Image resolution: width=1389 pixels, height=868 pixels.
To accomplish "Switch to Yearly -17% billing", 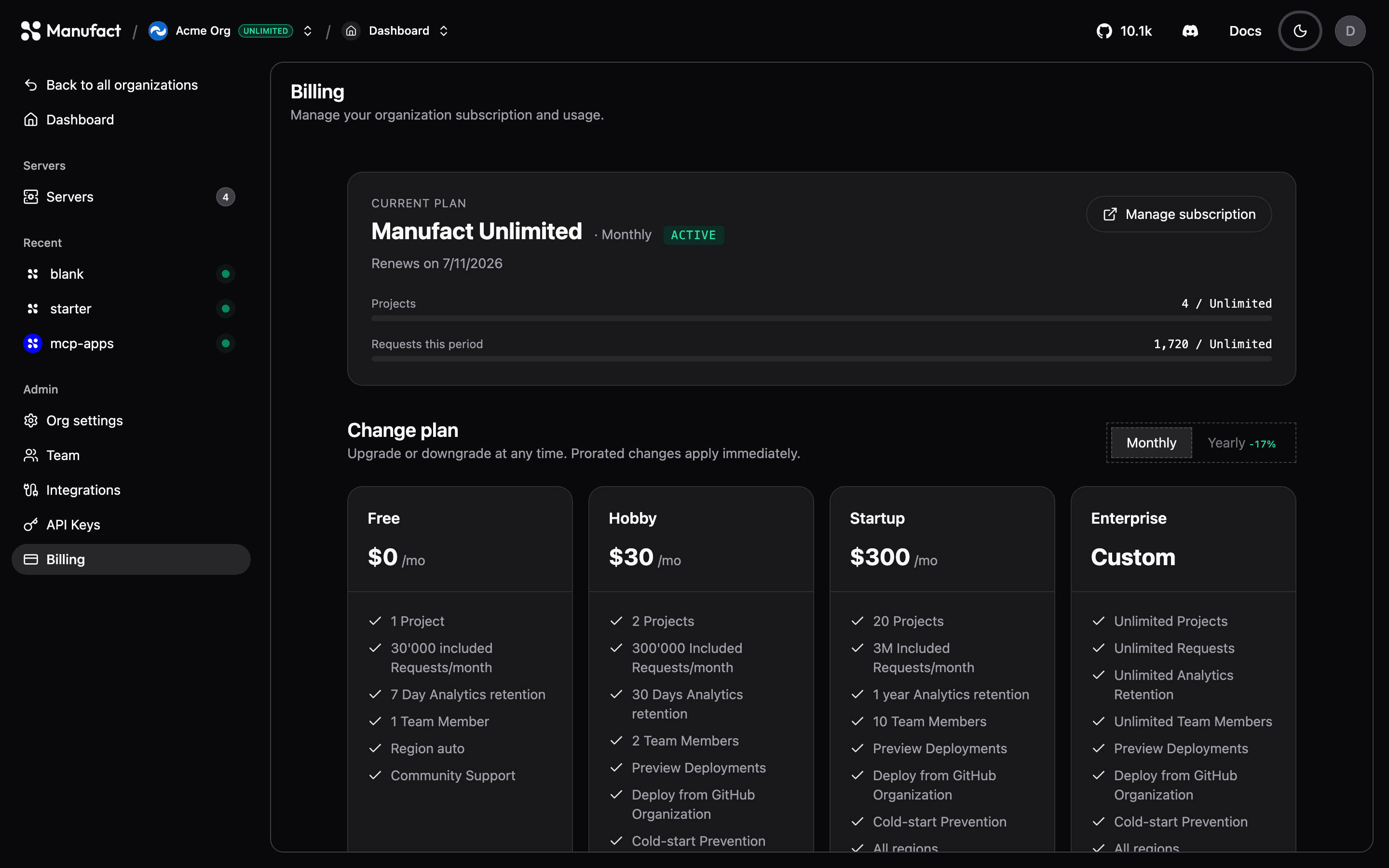I will click(x=1241, y=443).
